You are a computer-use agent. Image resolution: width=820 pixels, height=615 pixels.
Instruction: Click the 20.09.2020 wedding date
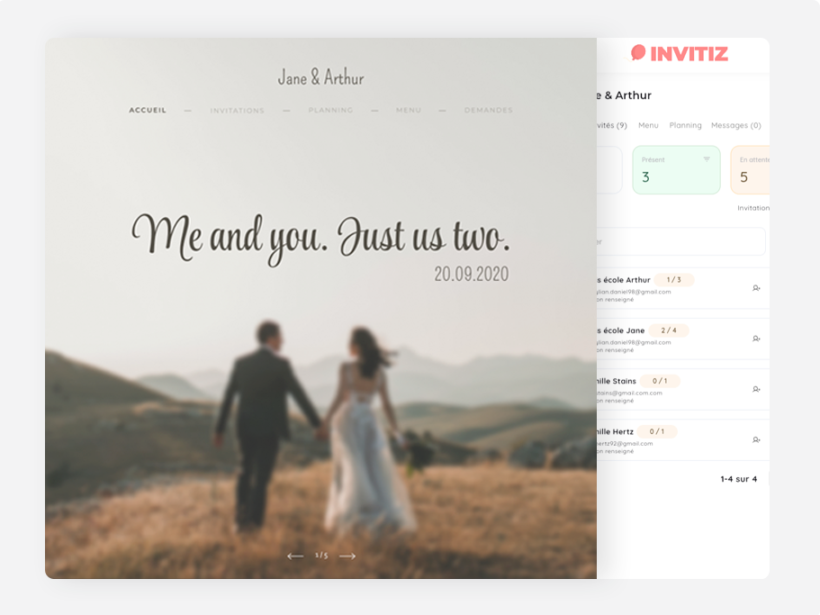pyautogui.click(x=471, y=274)
